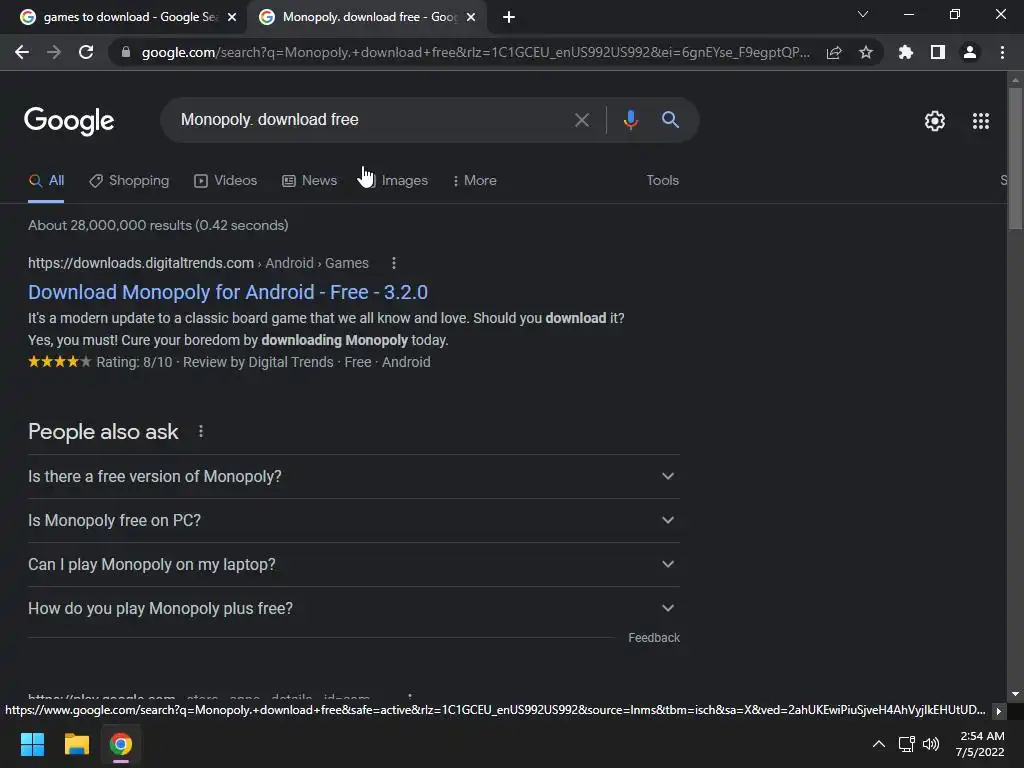The image size is (1024, 768).
Task: Click the Chrome taskbar icon
Action: tap(121, 744)
